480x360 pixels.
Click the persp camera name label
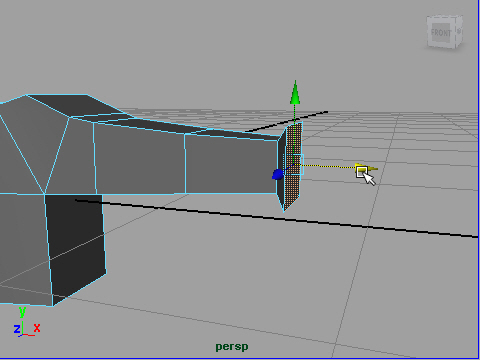(x=232, y=347)
